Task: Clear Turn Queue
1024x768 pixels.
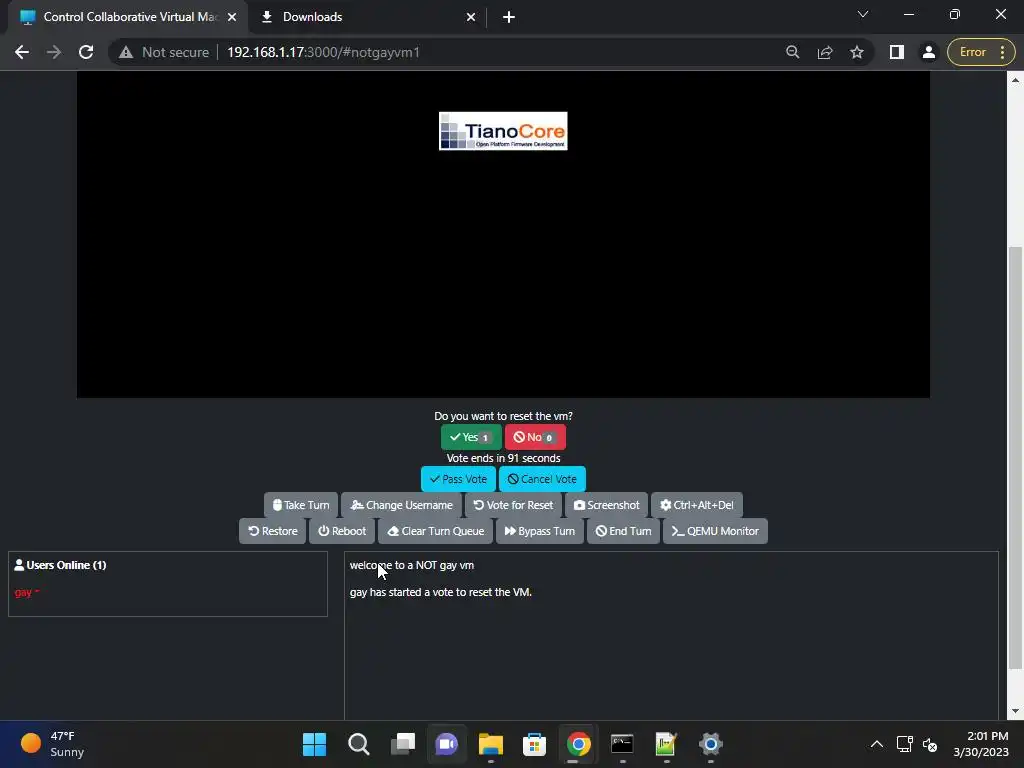Action: point(436,531)
